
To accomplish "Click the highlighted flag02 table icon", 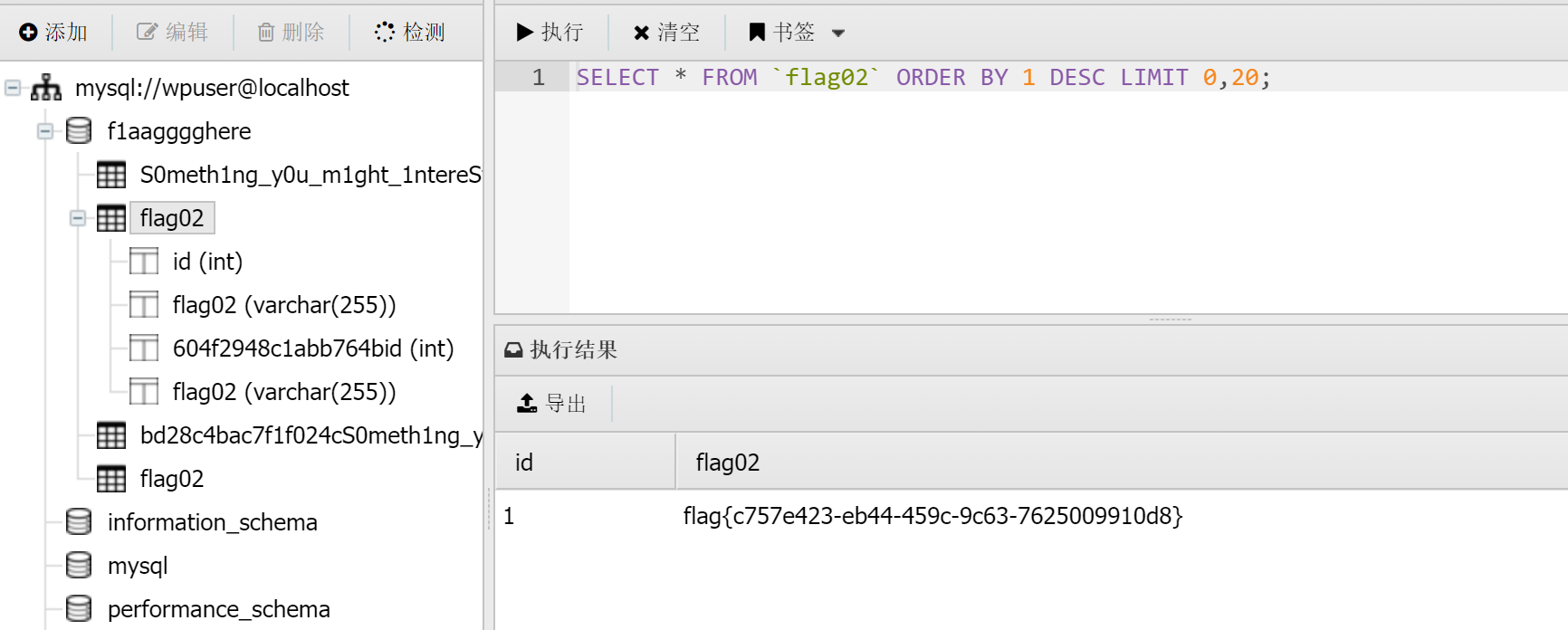I will click(x=111, y=218).
